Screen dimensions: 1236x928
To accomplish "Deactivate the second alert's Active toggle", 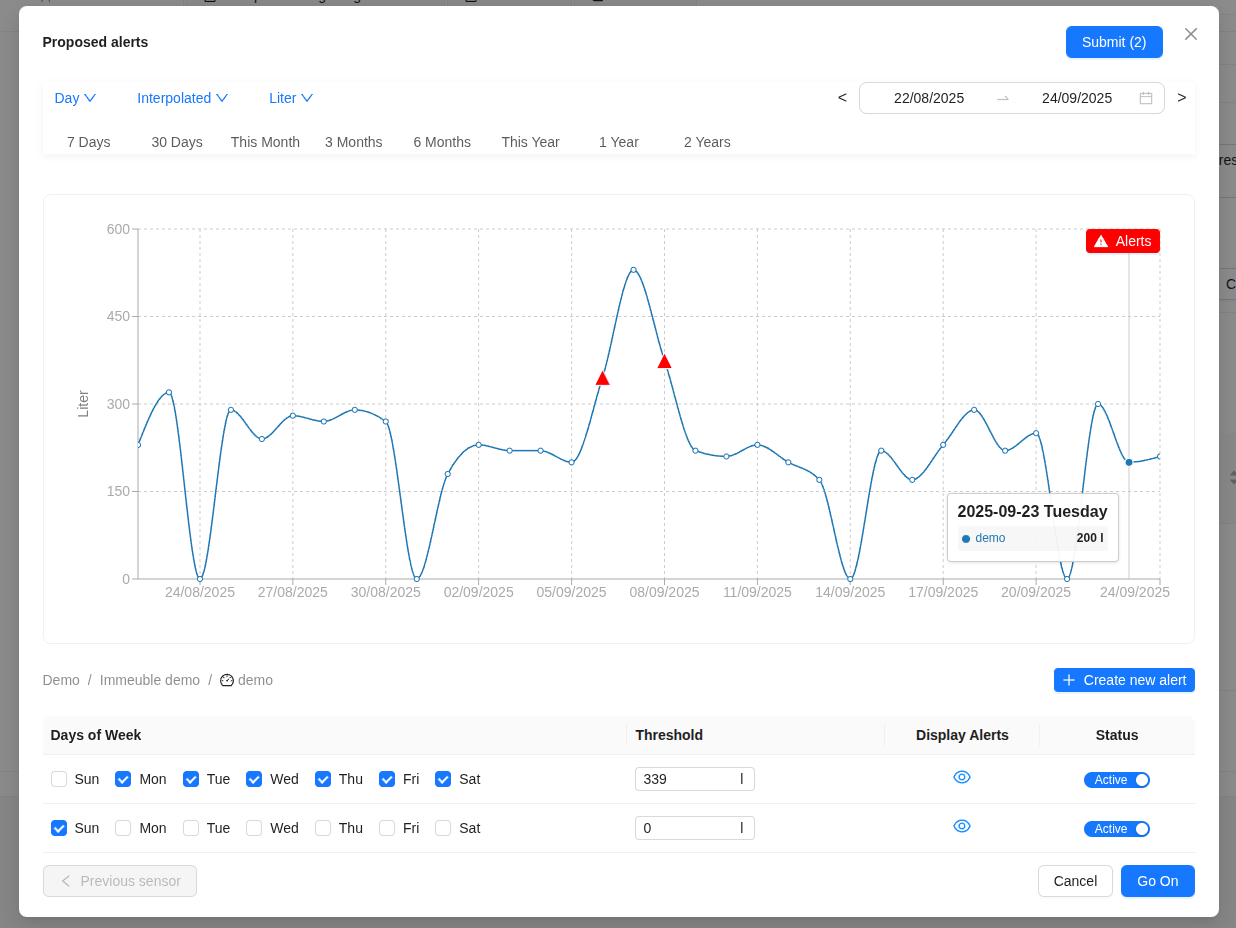I will tap(1117, 828).
